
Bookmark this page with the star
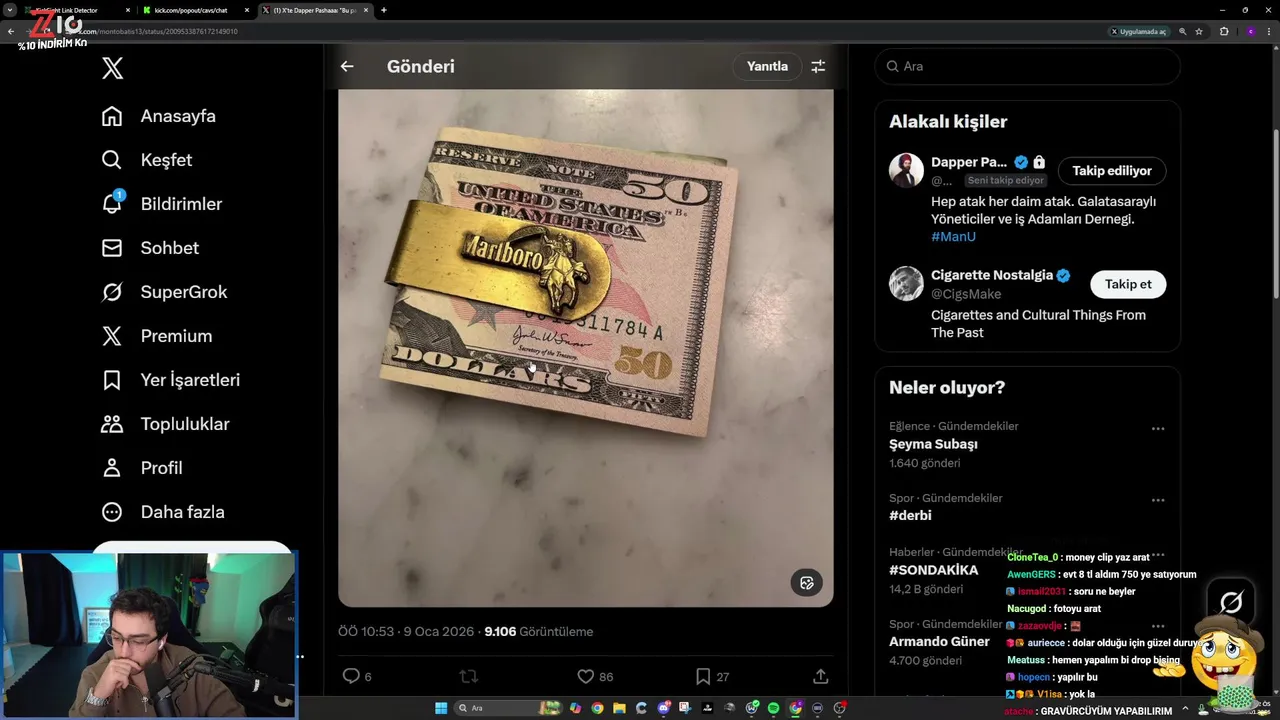pyautogui.click(x=1199, y=31)
